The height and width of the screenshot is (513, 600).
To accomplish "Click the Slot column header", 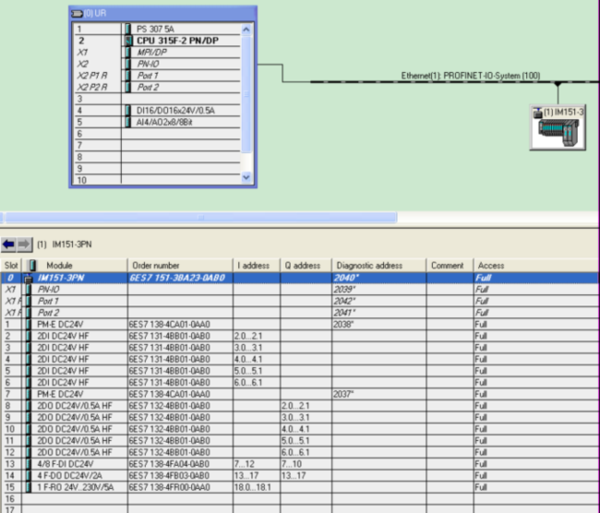I will click(x=11, y=265).
